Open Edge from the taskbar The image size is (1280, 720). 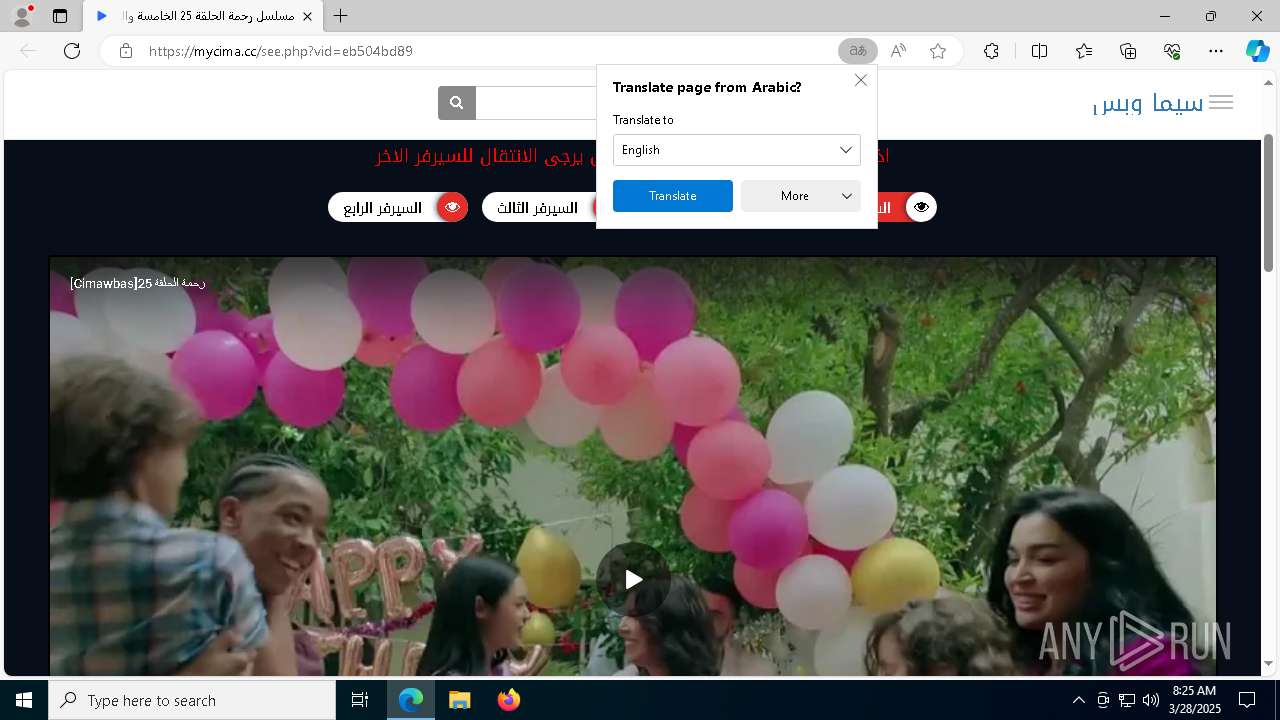[x=411, y=700]
